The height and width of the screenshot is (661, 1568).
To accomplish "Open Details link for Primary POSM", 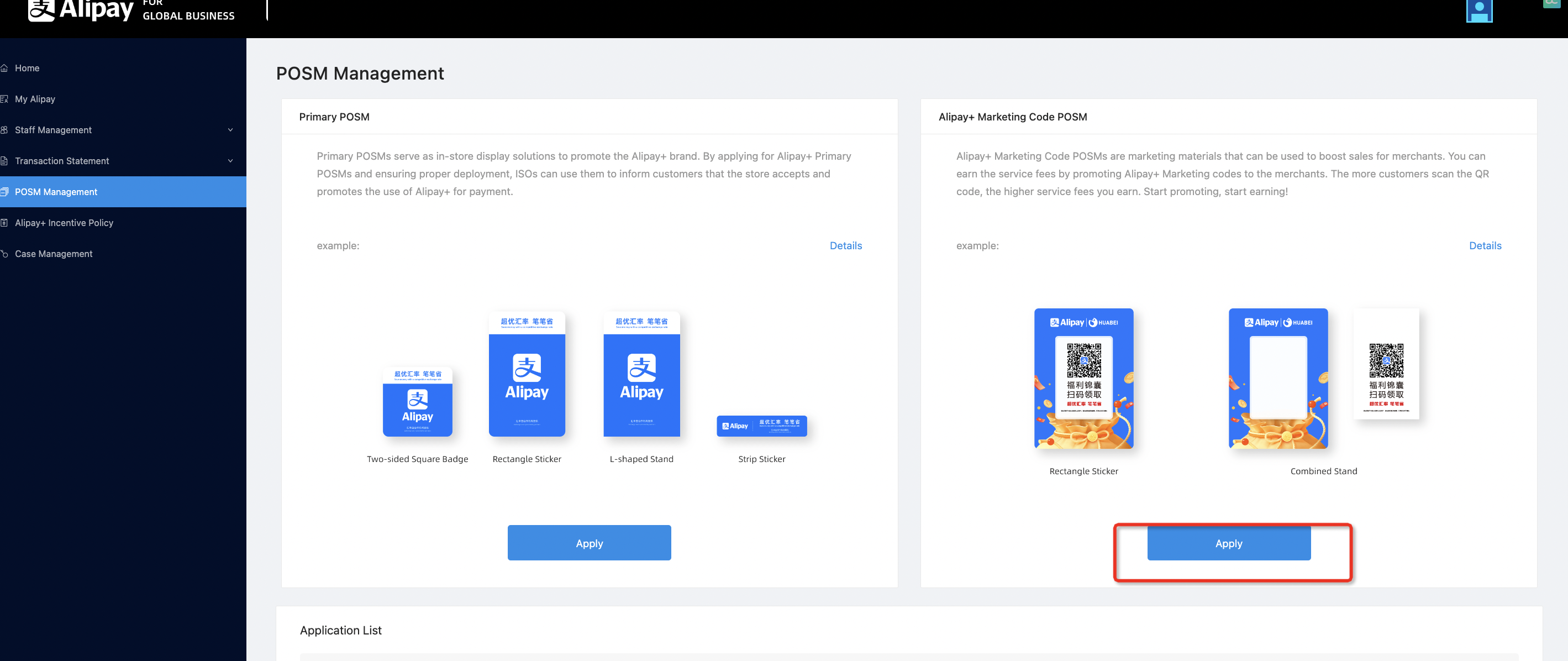I will pos(845,246).
